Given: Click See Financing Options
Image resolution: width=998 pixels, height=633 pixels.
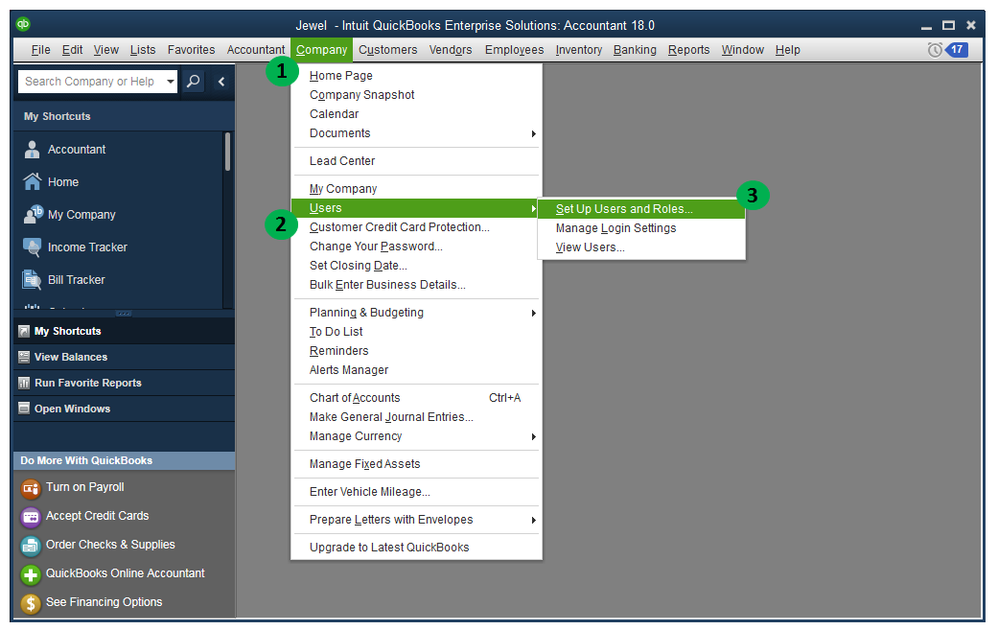Looking at the screenshot, I should 104,602.
